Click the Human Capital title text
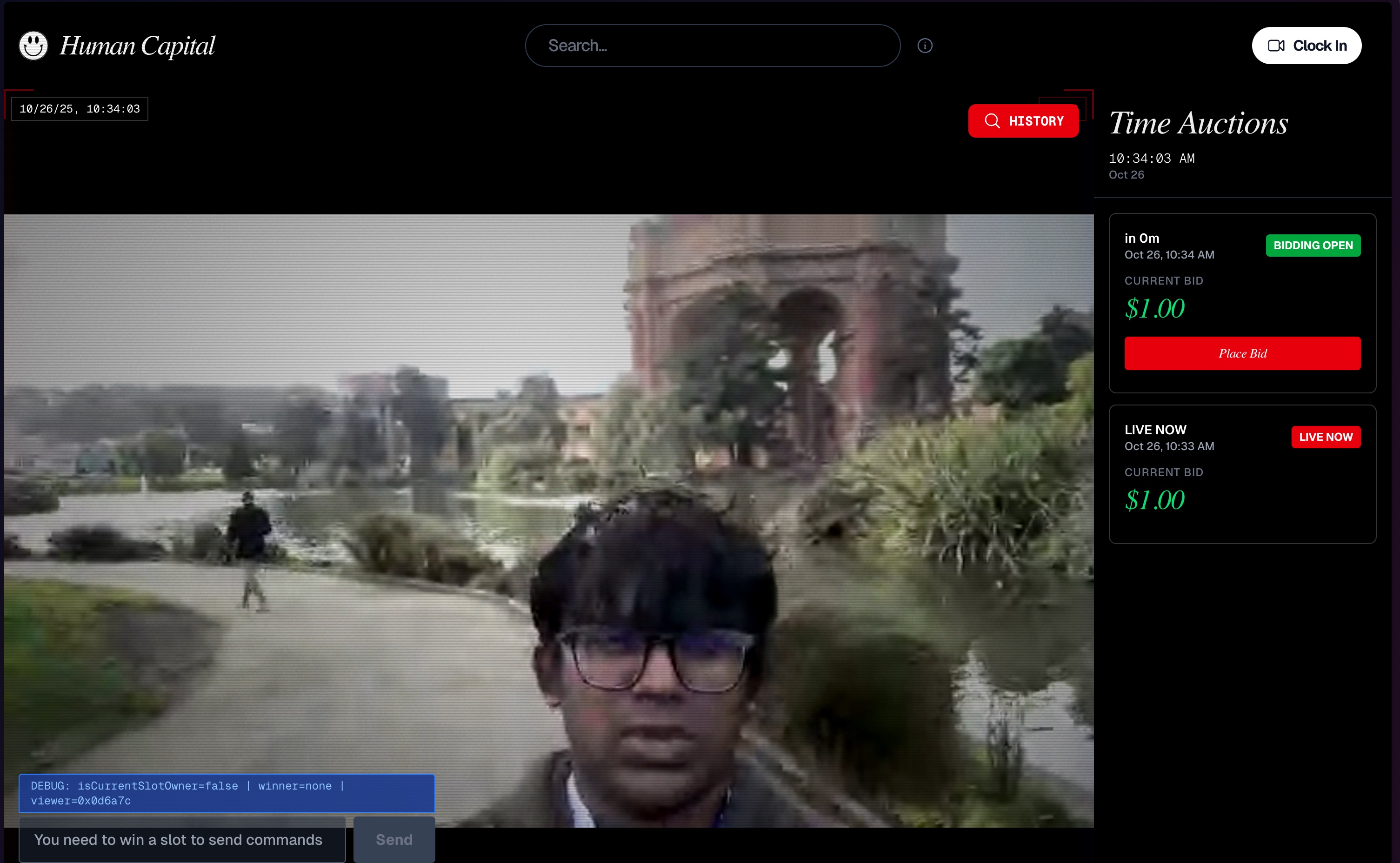The width and height of the screenshot is (1400, 863). [x=137, y=46]
